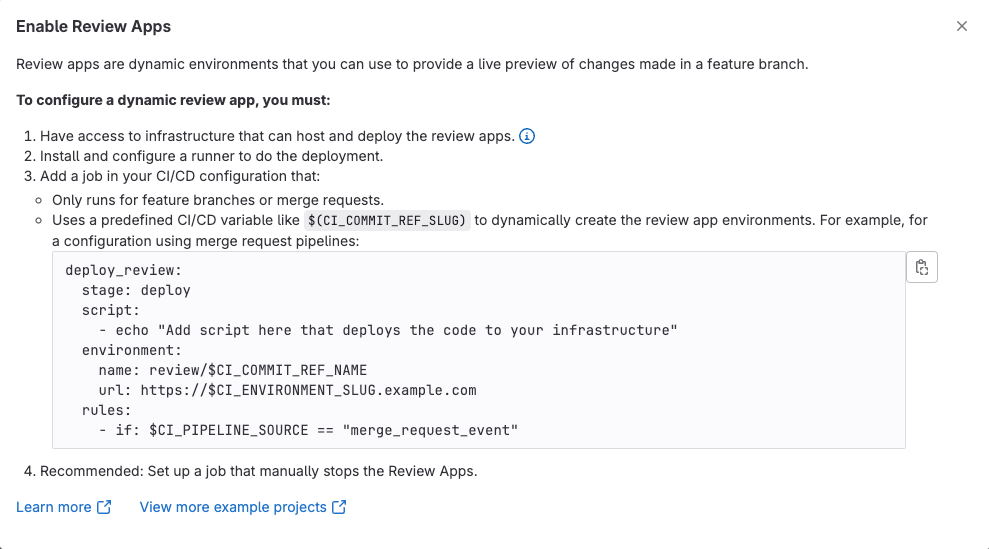Click the info icon beside infrastructure step

[527, 136]
